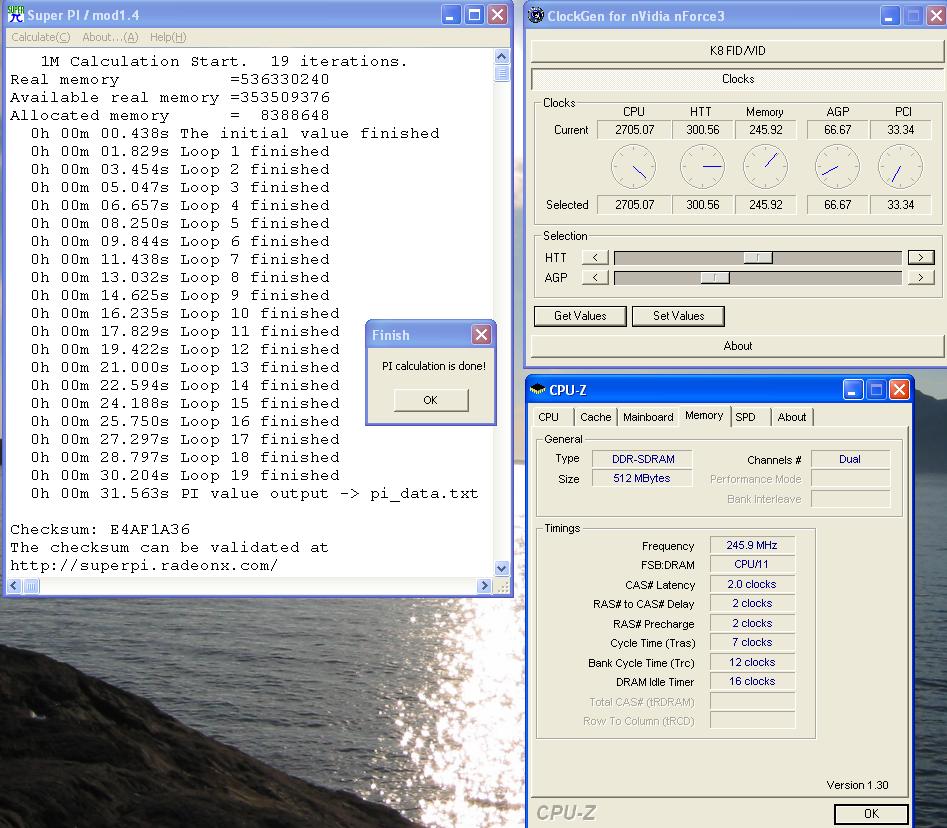947x828 pixels.
Task: Click the PCI clock dial gauge
Action: point(900,167)
